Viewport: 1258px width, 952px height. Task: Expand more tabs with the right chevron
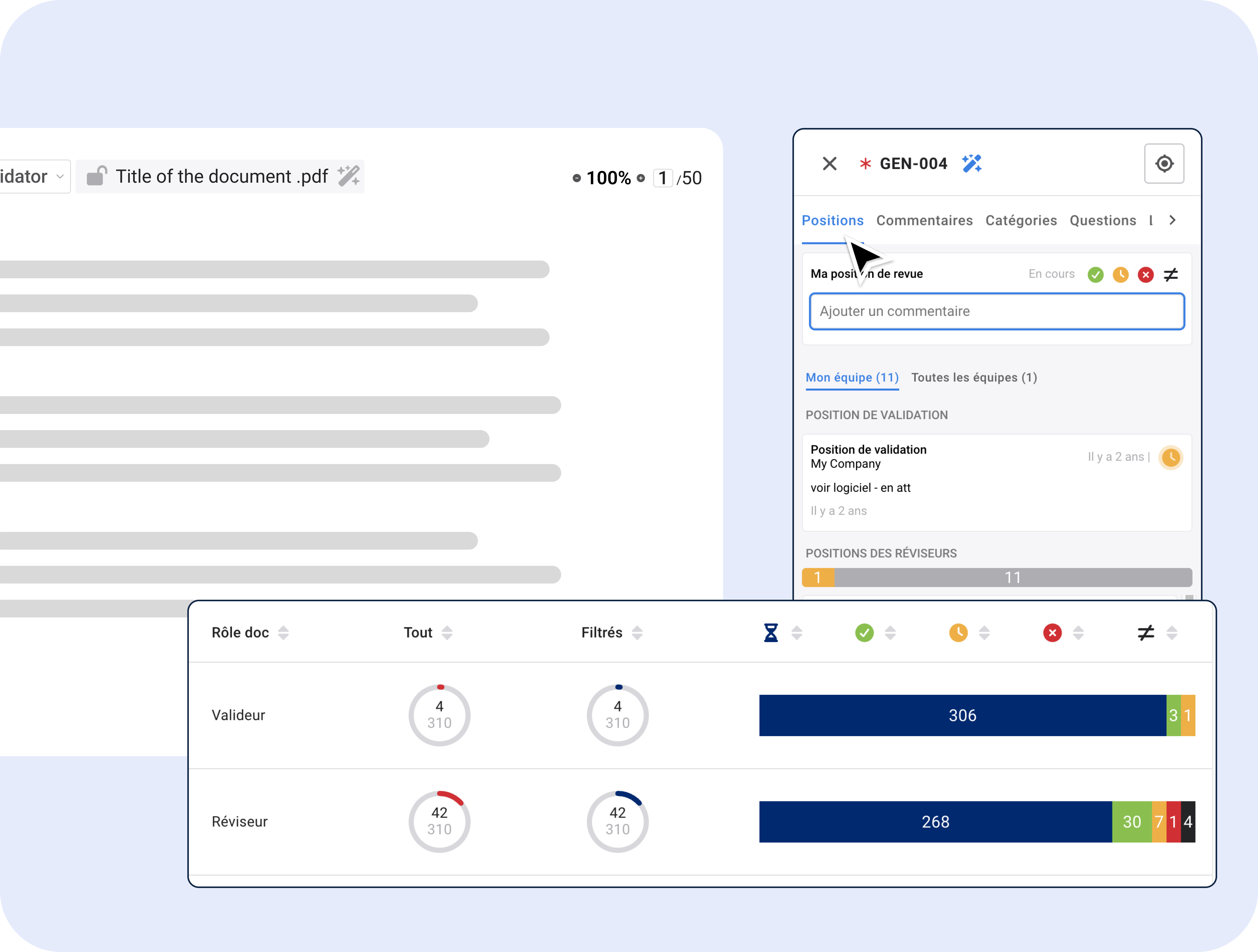[1173, 220]
